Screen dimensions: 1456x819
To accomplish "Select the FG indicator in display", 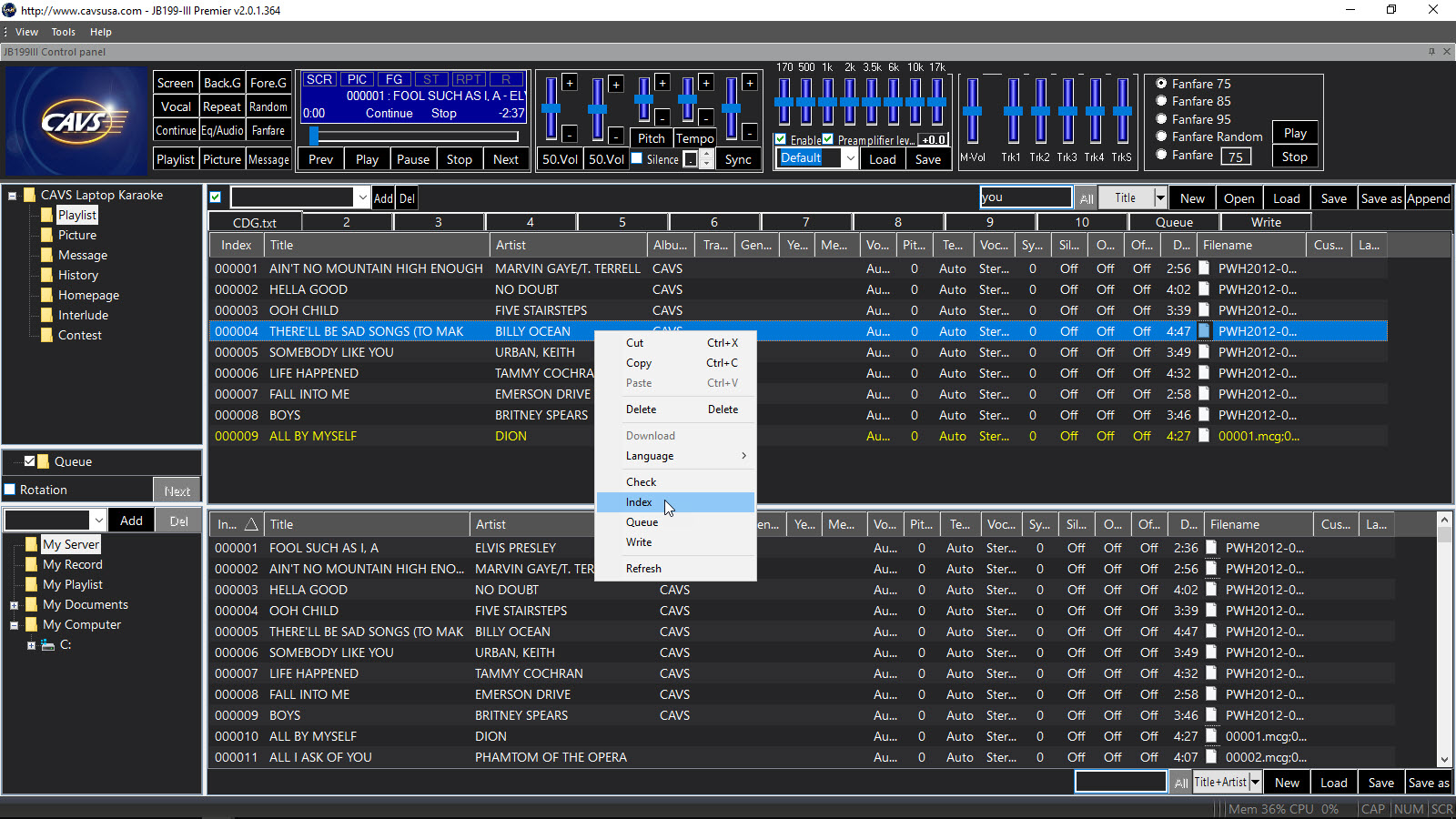I will tap(394, 80).
